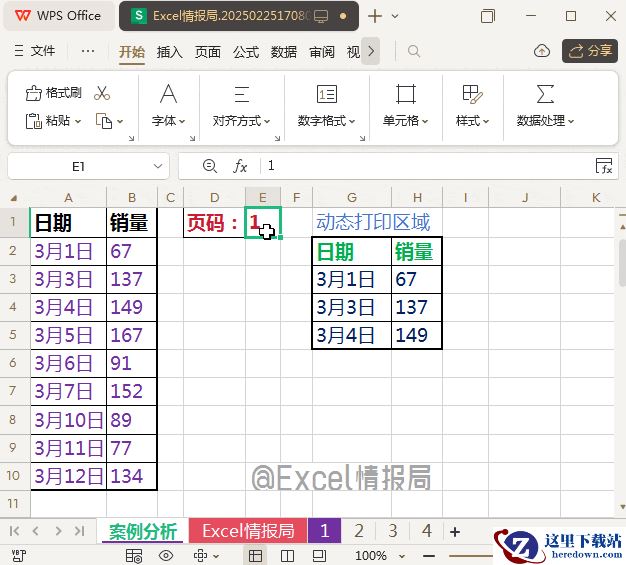This screenshot has width=626, height=565.
Task: Open clipboard group dialog launcher
Action: point(131,138)
